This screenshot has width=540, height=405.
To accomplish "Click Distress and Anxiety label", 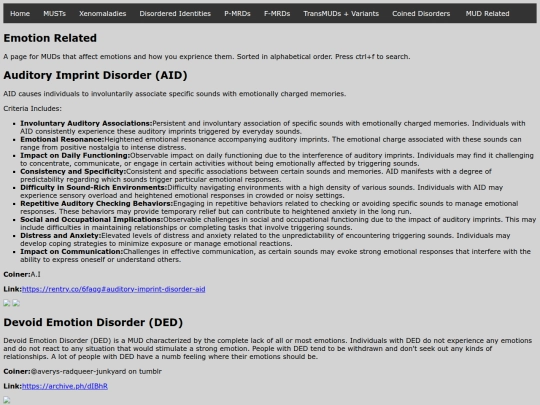I will pyautogui.click(x=61, y=236).
